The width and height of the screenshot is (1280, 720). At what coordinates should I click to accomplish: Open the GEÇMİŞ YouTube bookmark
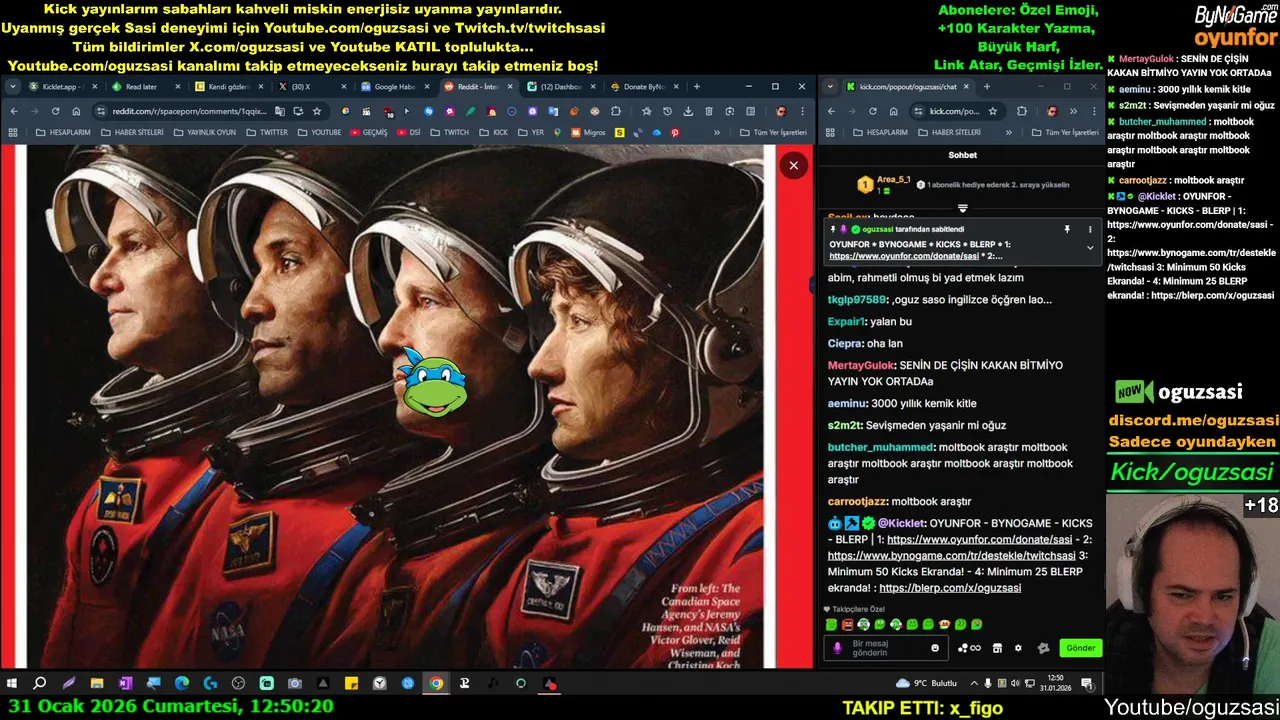[369, 132]
